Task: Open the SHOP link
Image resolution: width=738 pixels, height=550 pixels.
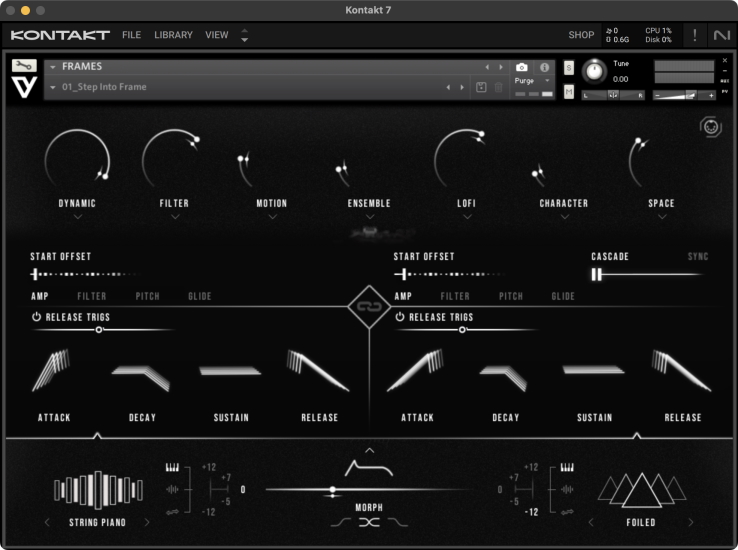Action: point(581,35)
